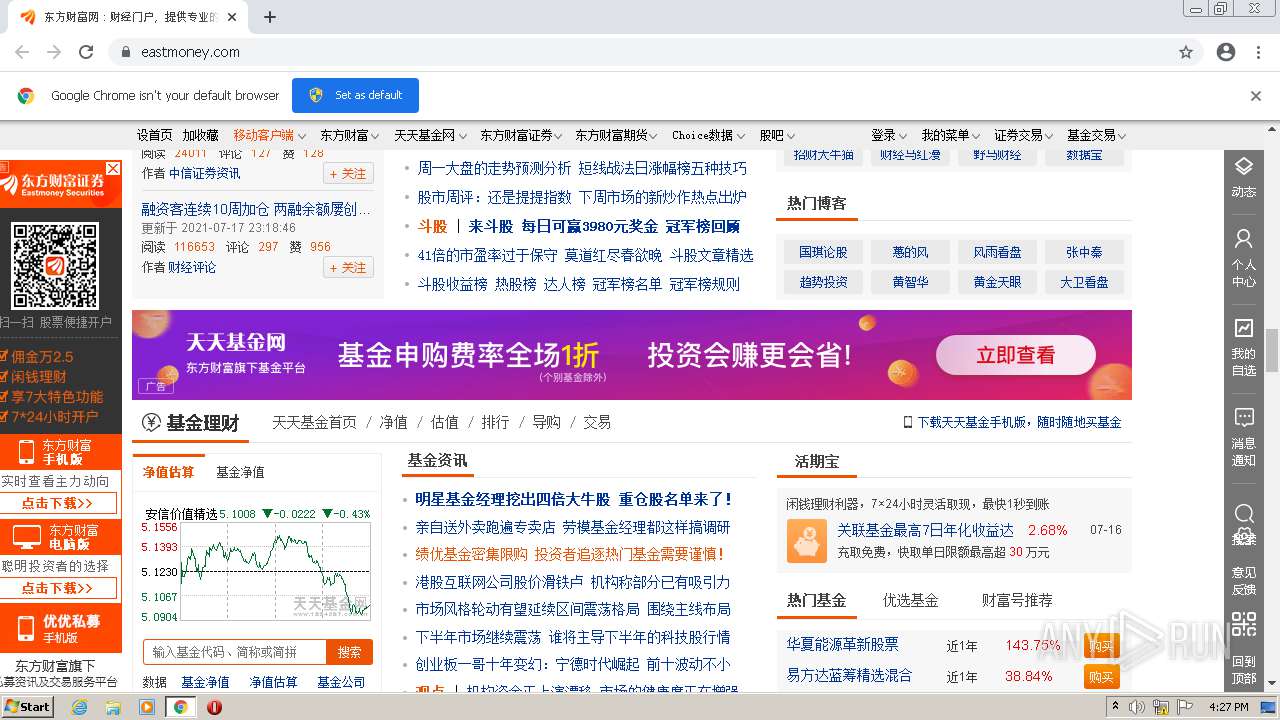Click the orange 搜索 button
The image size is (1280, 720).
(349, 652)
